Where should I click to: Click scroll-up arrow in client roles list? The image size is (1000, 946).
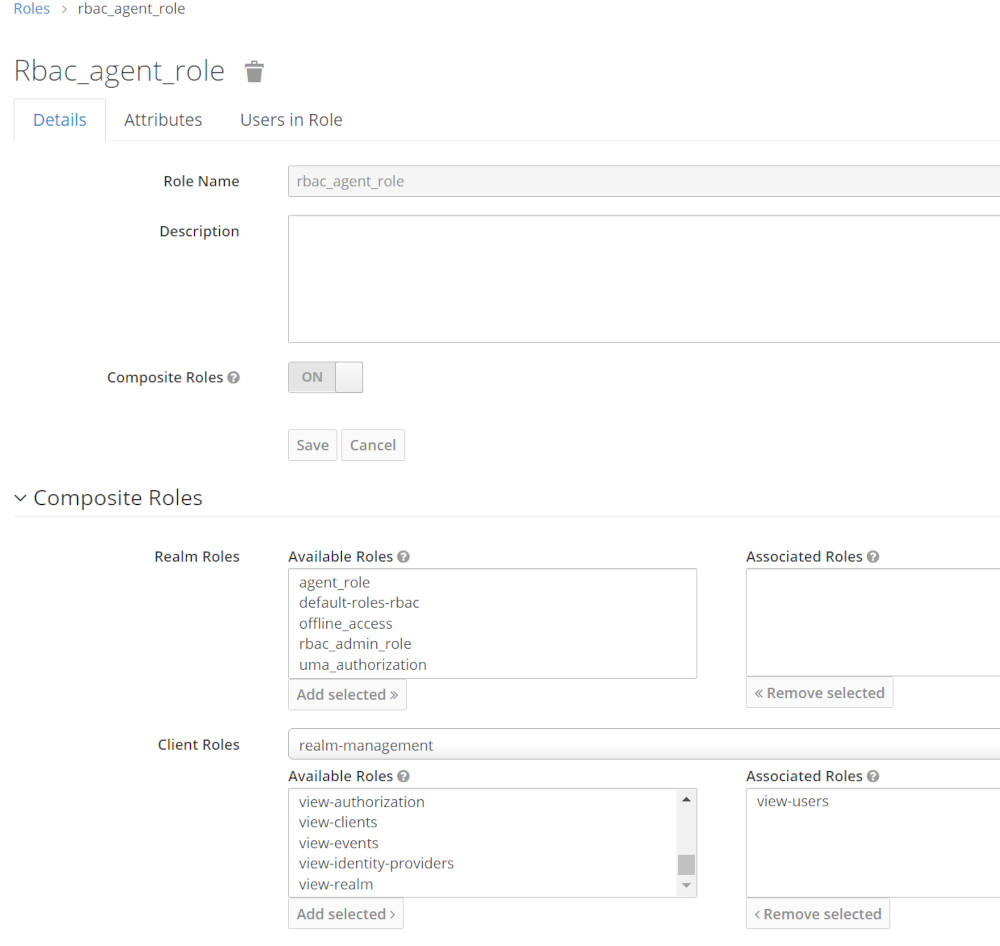click(x=686, y=799)
